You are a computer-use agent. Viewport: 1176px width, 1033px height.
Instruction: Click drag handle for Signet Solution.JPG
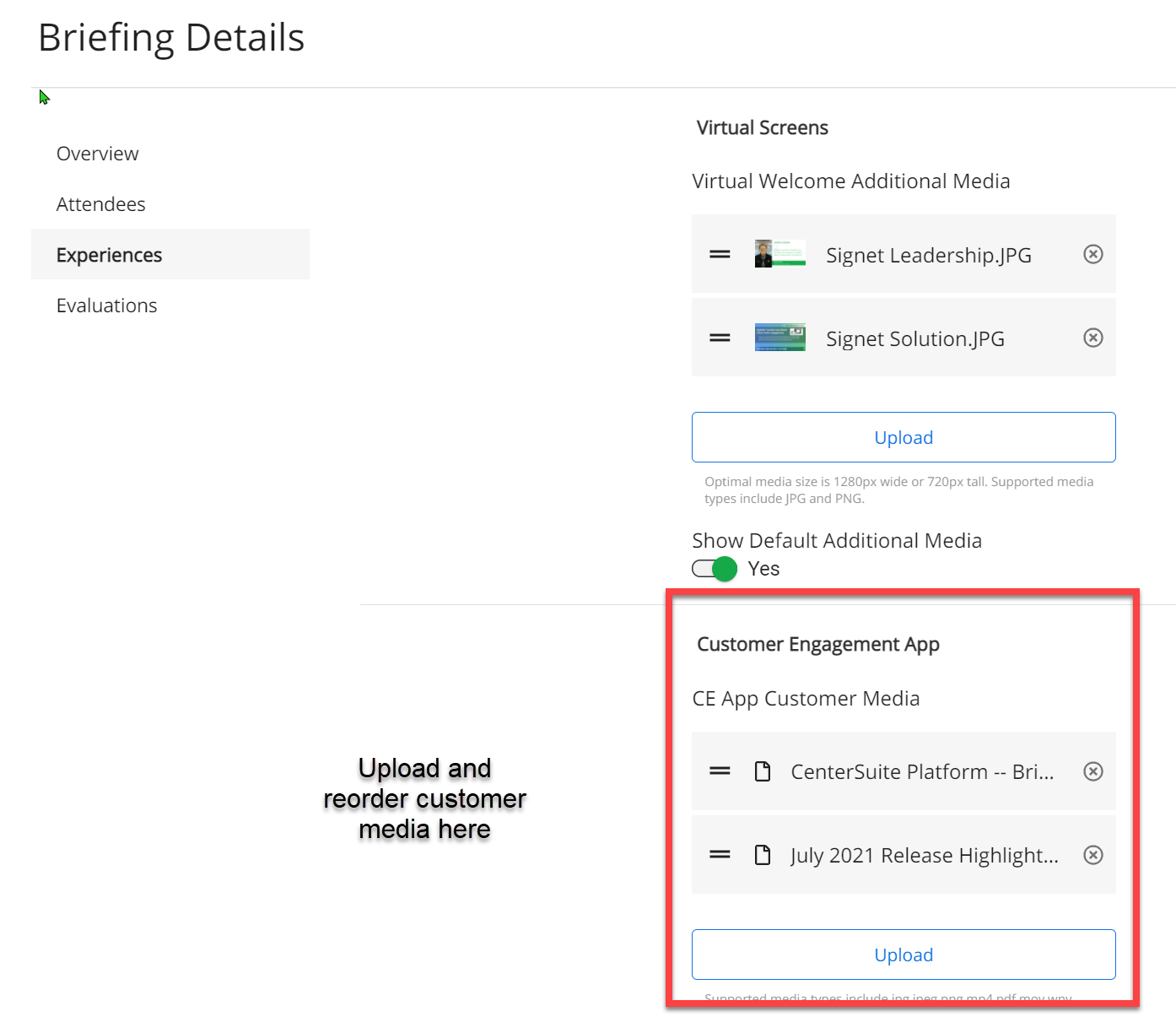720,338
